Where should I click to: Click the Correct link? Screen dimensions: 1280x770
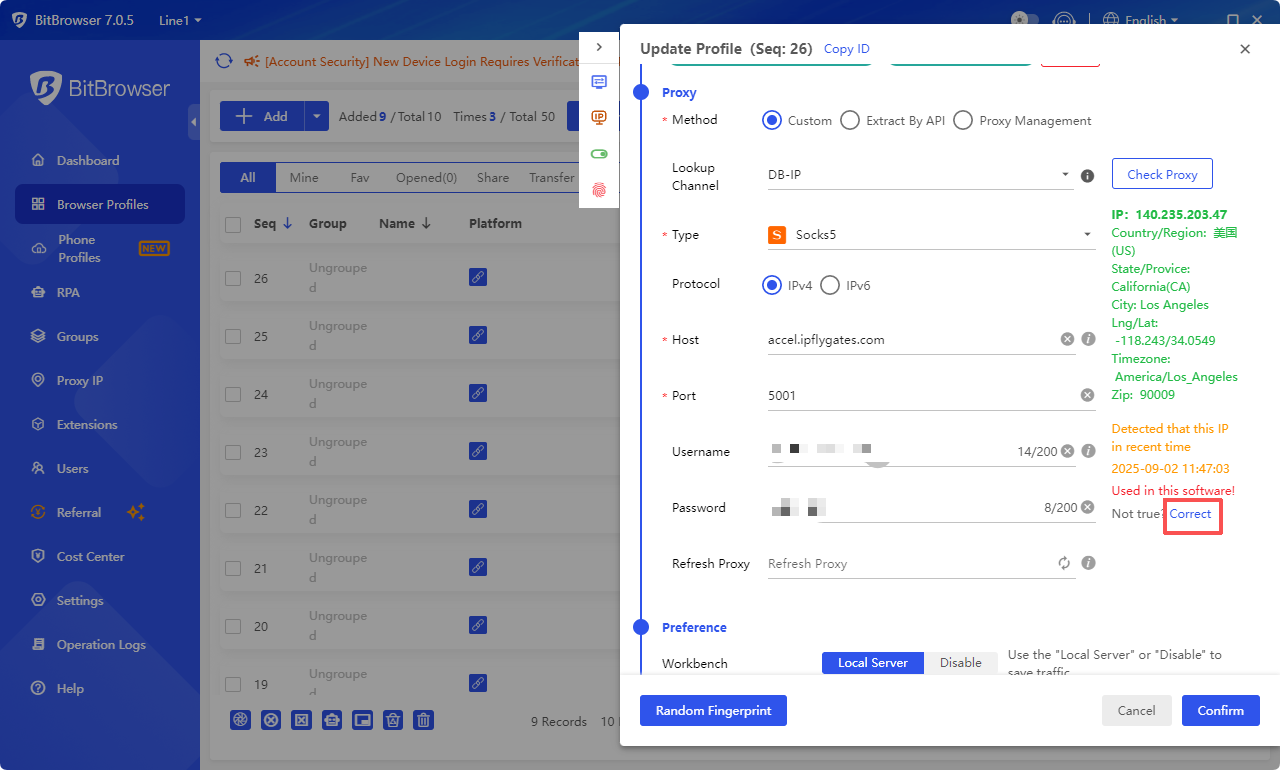1190,513
